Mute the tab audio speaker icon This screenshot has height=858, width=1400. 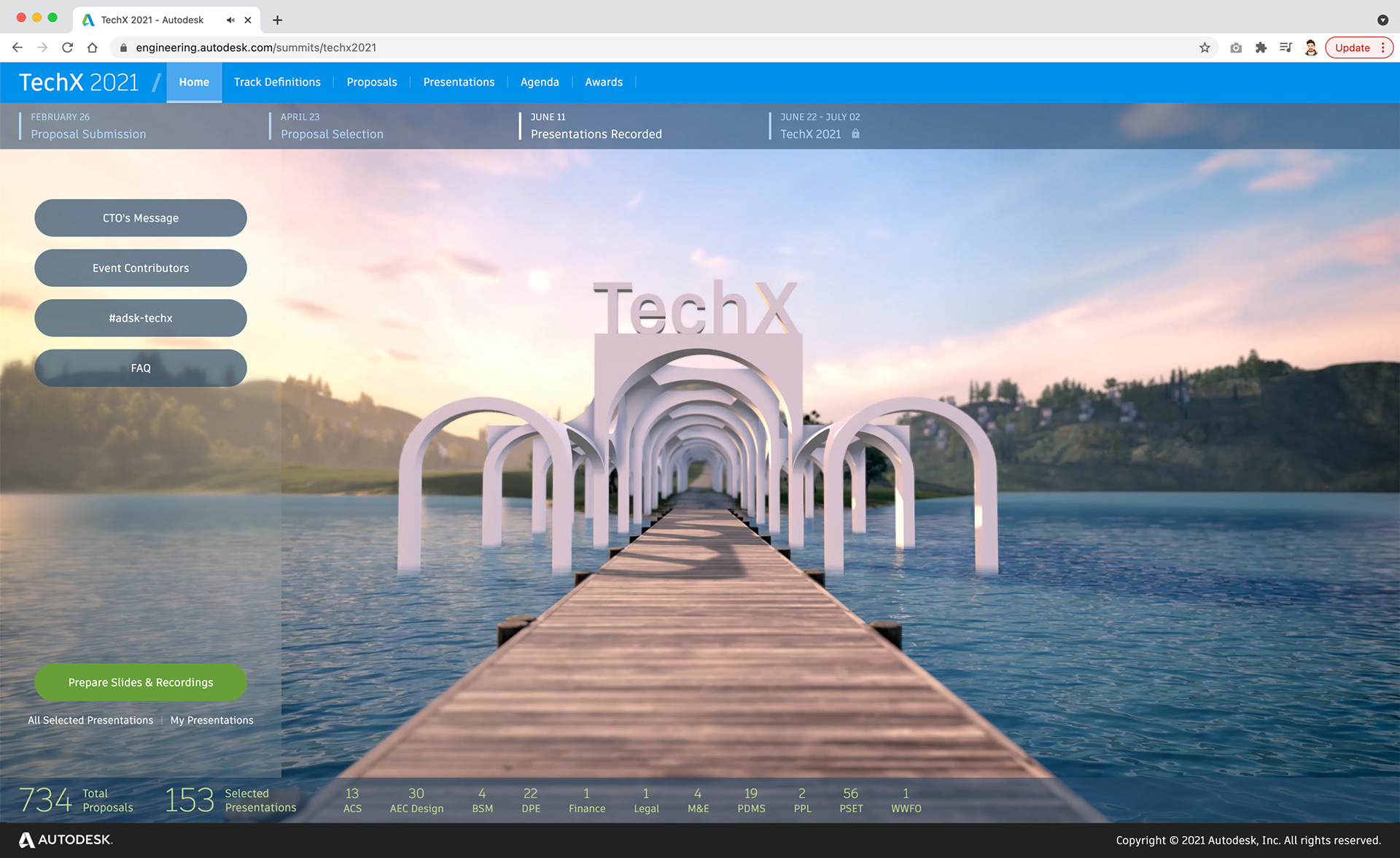[230, 20]
